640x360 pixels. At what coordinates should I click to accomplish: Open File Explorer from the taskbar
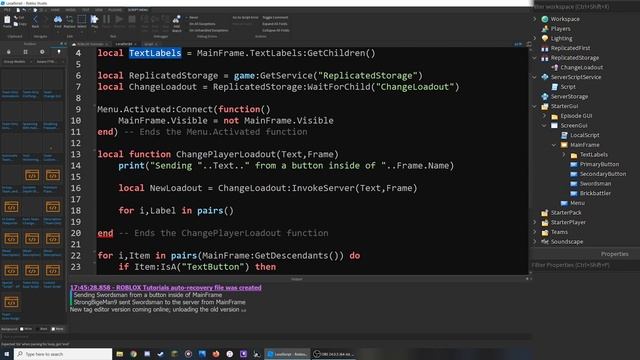[x=120, y=354]
